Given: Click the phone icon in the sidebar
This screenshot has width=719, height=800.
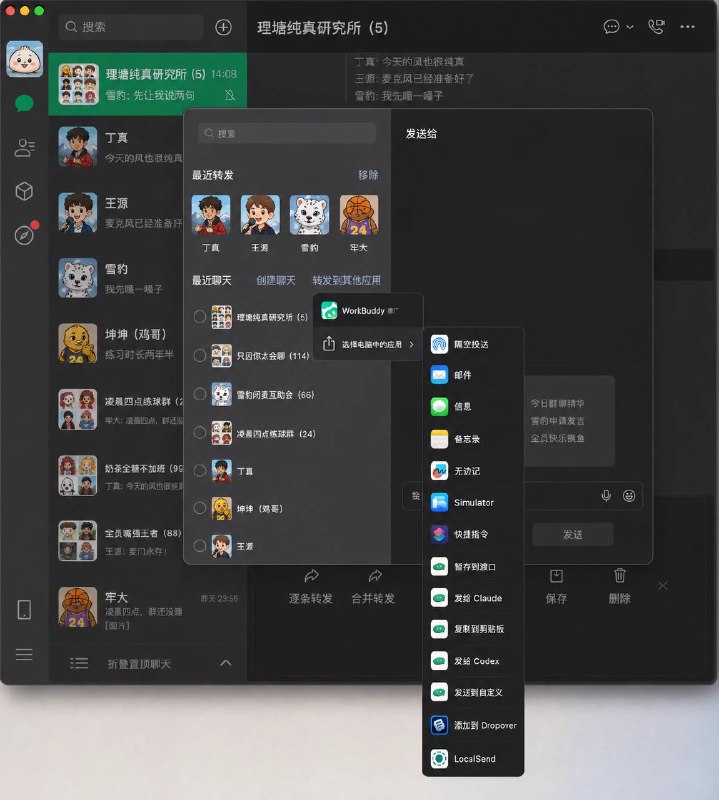Looking at the screenshot, I should (x=24, y=609).
